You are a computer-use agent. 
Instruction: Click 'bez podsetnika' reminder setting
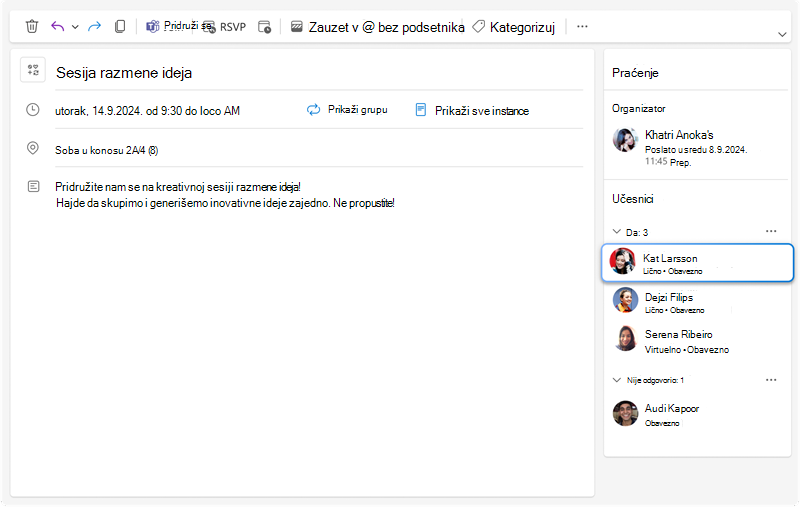point(421,27)
